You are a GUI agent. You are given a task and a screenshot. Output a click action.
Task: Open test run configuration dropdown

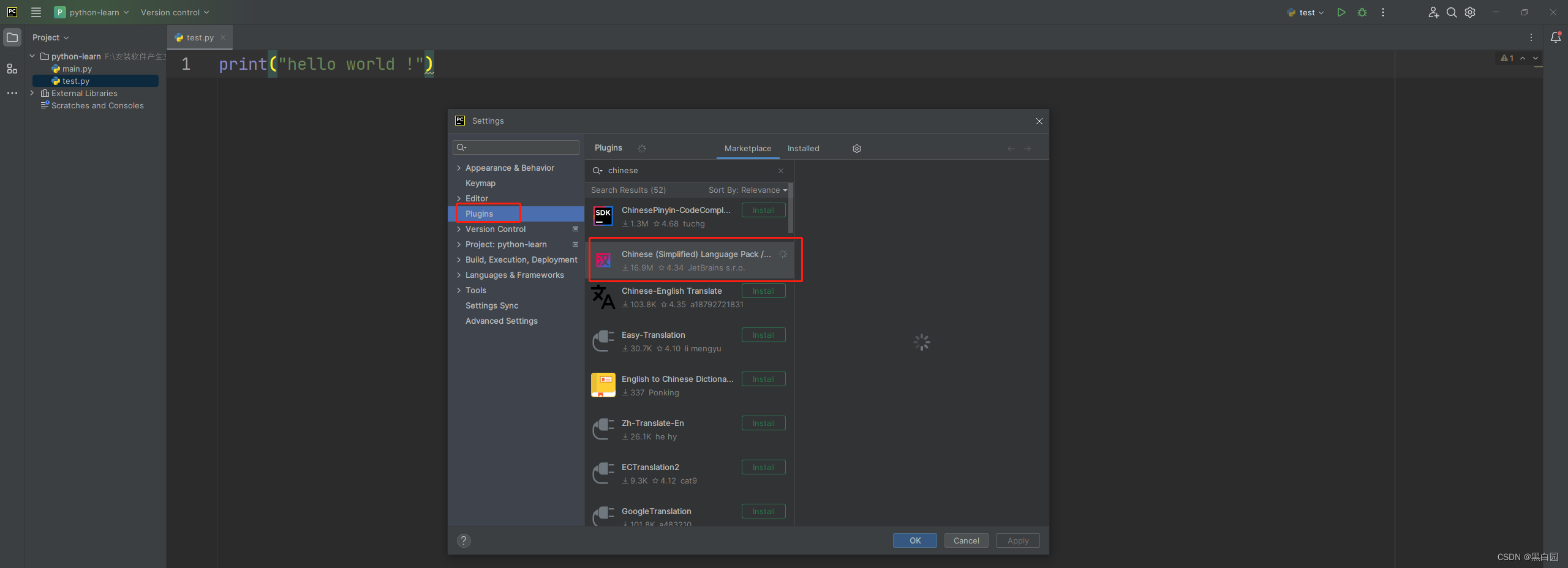pos(1305,12)
